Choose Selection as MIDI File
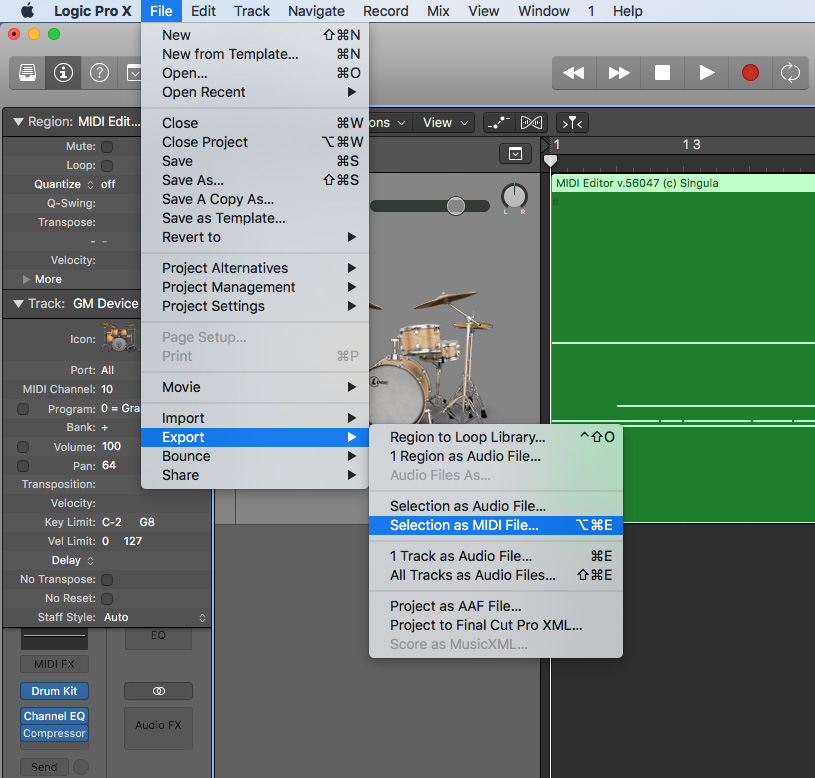Screen dimensions: 815x778 [x=495, y=525]
